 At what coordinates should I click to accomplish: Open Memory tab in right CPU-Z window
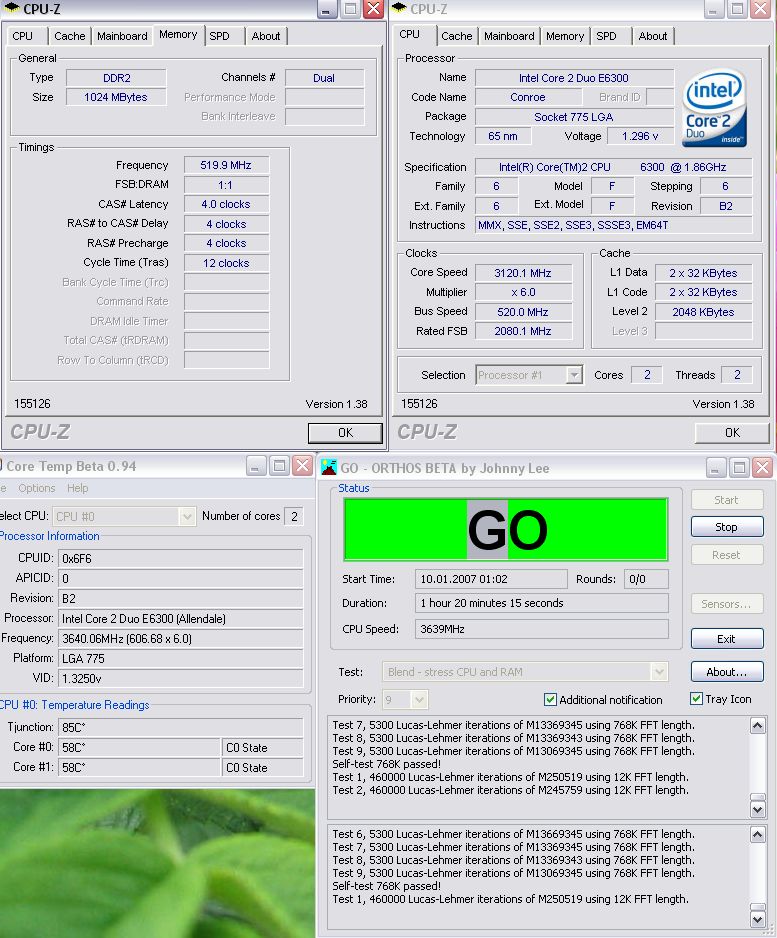tap(565, 36)
